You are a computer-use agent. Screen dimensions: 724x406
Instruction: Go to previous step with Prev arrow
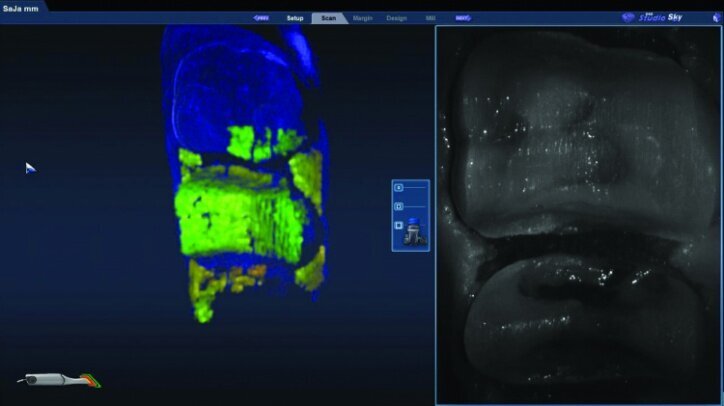[x=261, y=18]
